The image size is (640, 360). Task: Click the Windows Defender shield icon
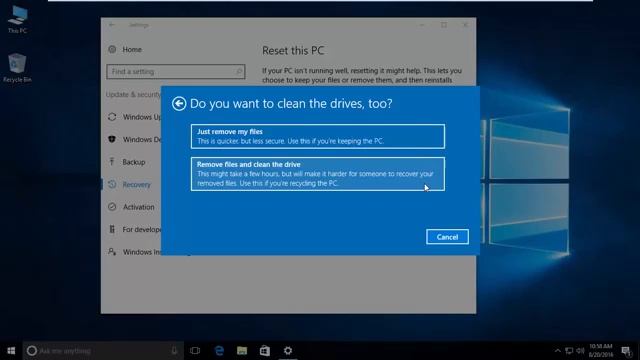[112, 139]
